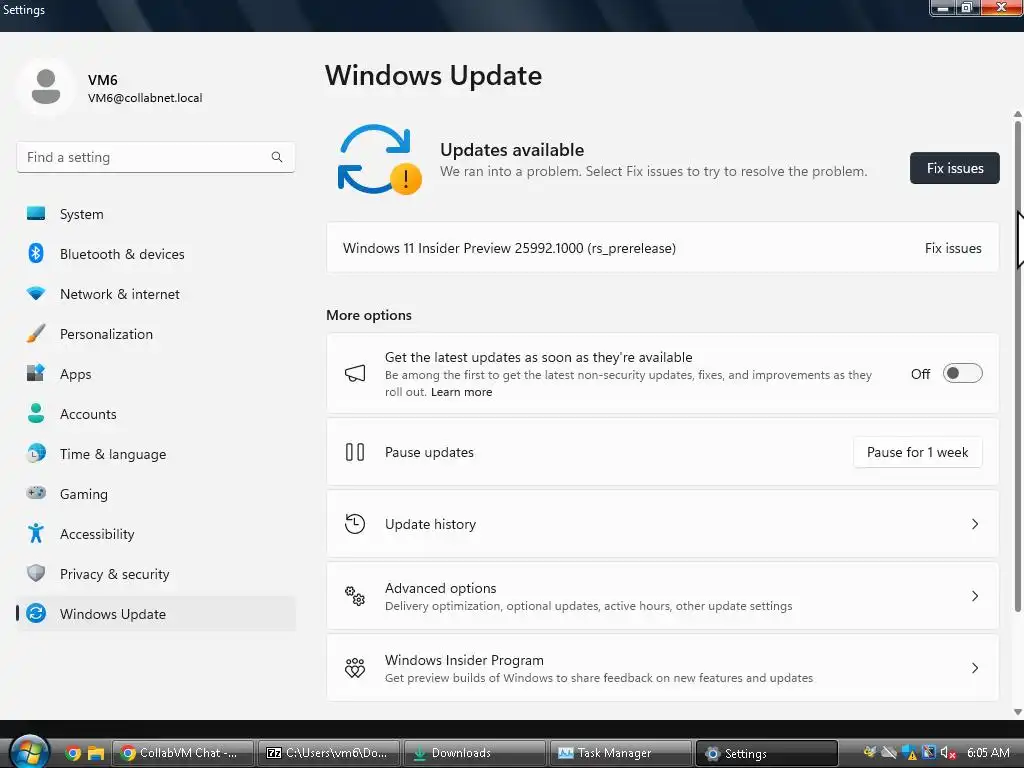
Task: Click the Personalization paintbrush icon
Action: pyautogui.click(x=36, y=333)
